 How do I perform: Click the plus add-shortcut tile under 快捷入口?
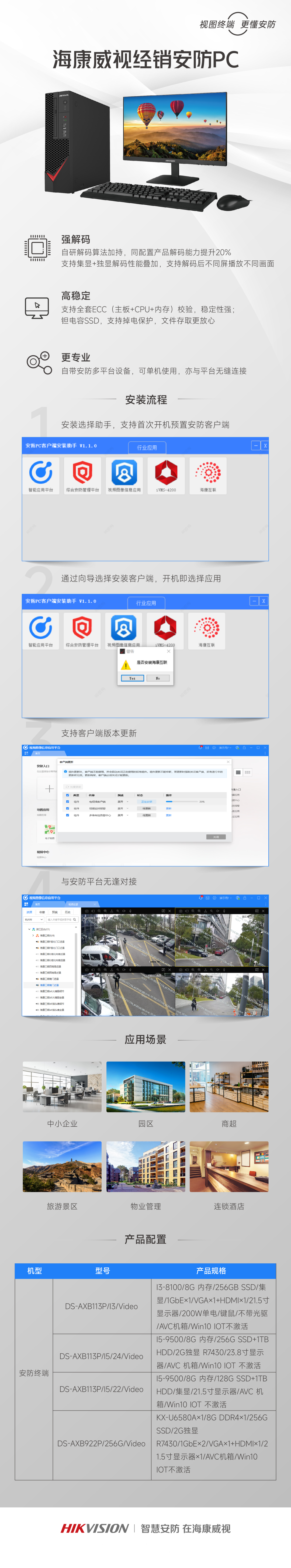click(x=49, y=789)
